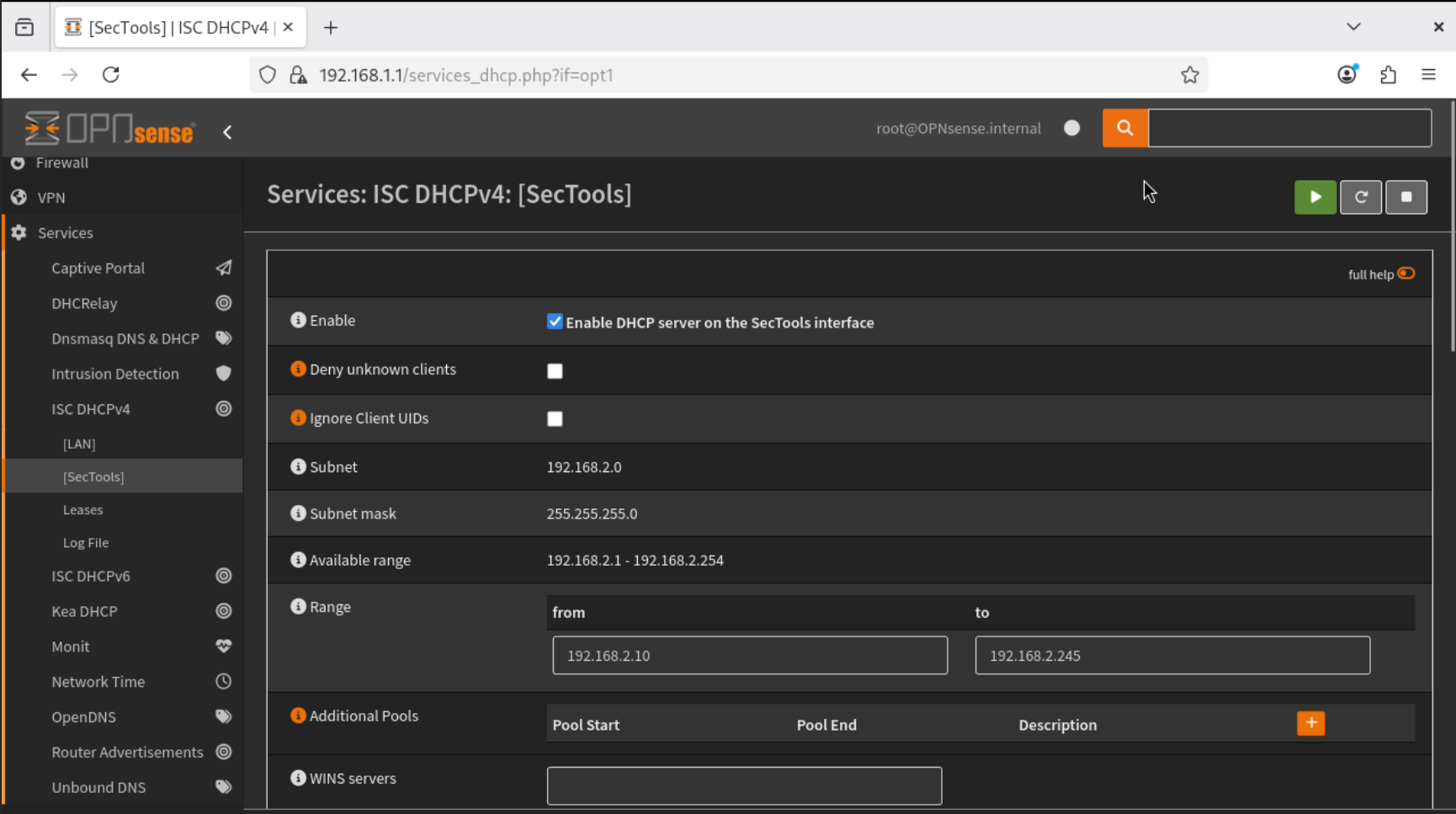This screenshot has width=1456, height=814.
Task: Bookmark this page with the star icon
Action: tap(1189, 75)
